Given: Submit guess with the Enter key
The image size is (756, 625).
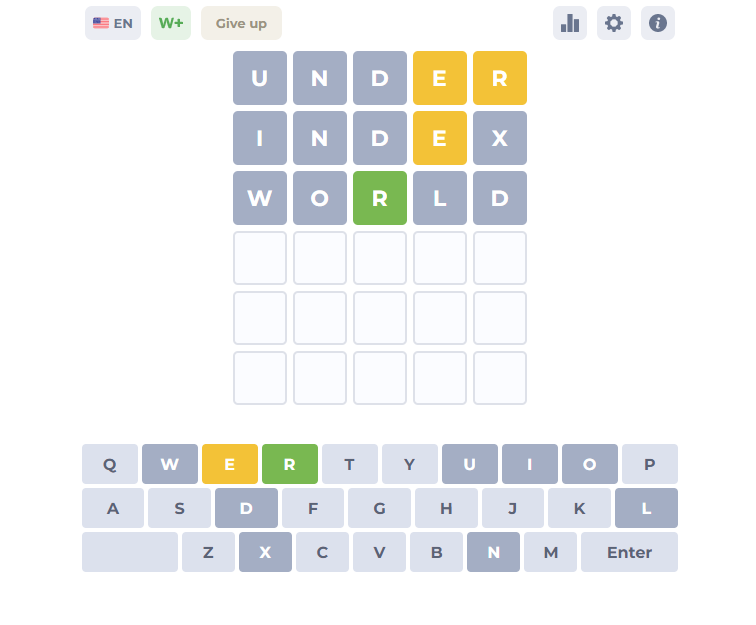Looking at the screenshot, I should (629, 552).
